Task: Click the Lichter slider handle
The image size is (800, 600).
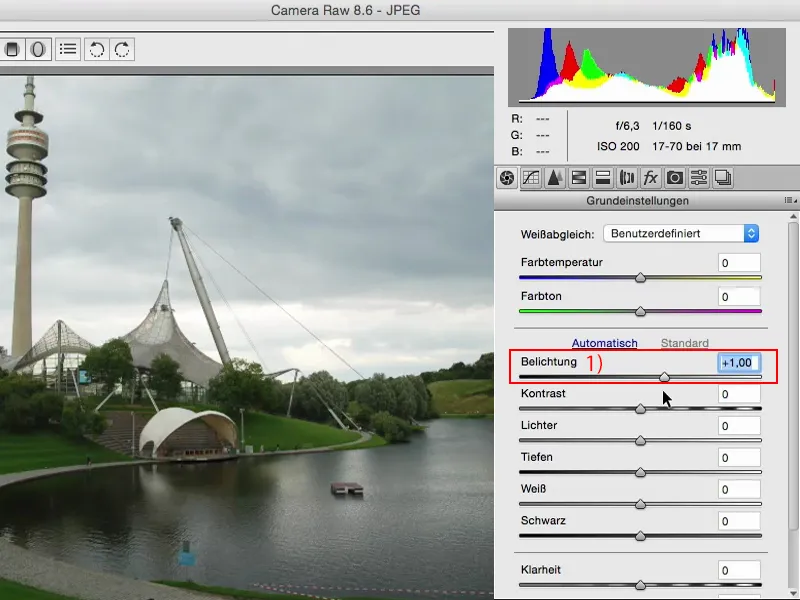Action: [640, 440]
